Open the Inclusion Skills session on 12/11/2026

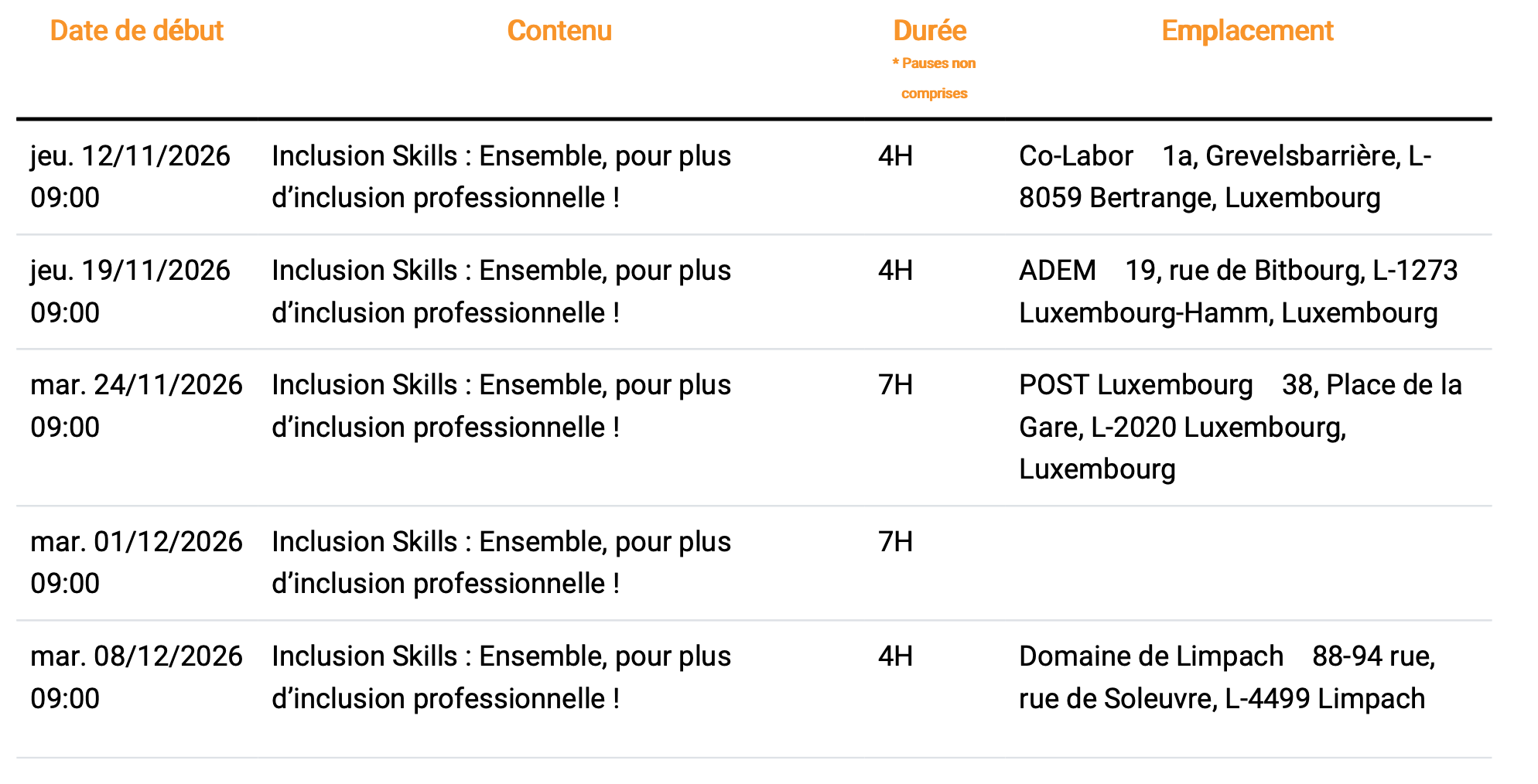(501, 176)
